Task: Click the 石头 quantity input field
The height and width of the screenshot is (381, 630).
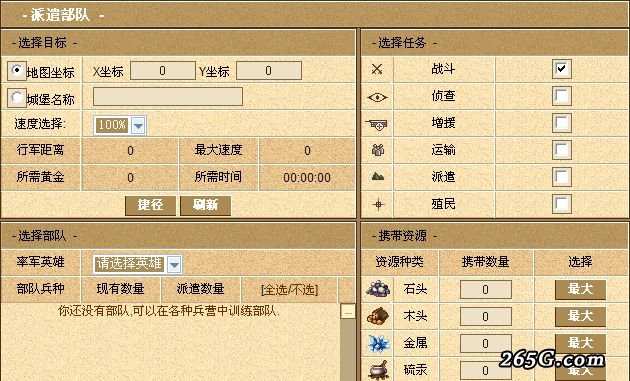Action: point(486,290)
